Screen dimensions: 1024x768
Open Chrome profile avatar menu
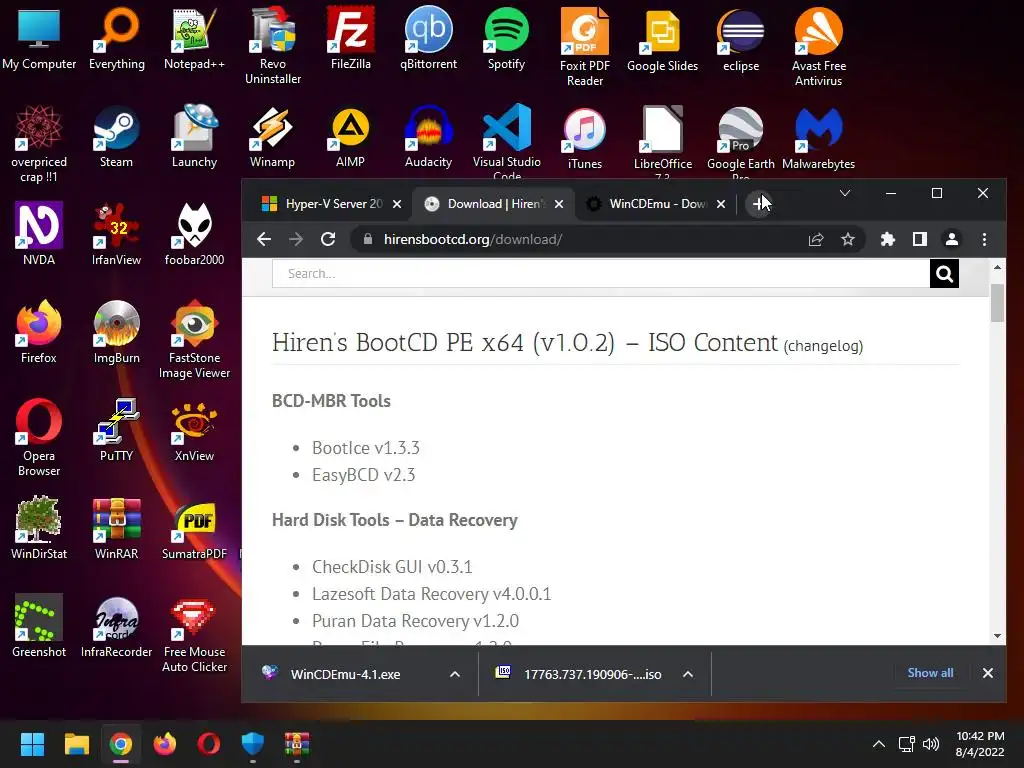pos(952,240)
